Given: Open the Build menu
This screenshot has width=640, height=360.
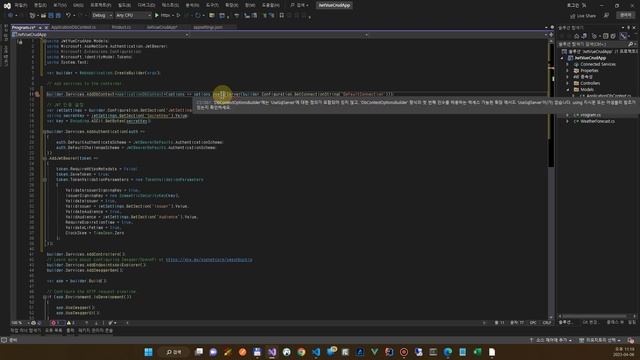Looking at the screenshot, I should tap(124, 5).
